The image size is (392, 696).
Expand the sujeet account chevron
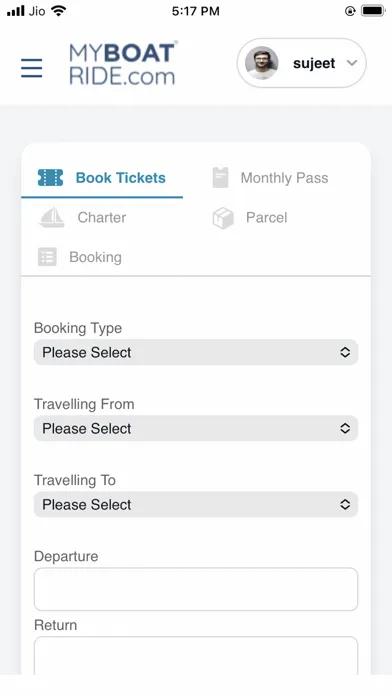click(x=352, y=63)
